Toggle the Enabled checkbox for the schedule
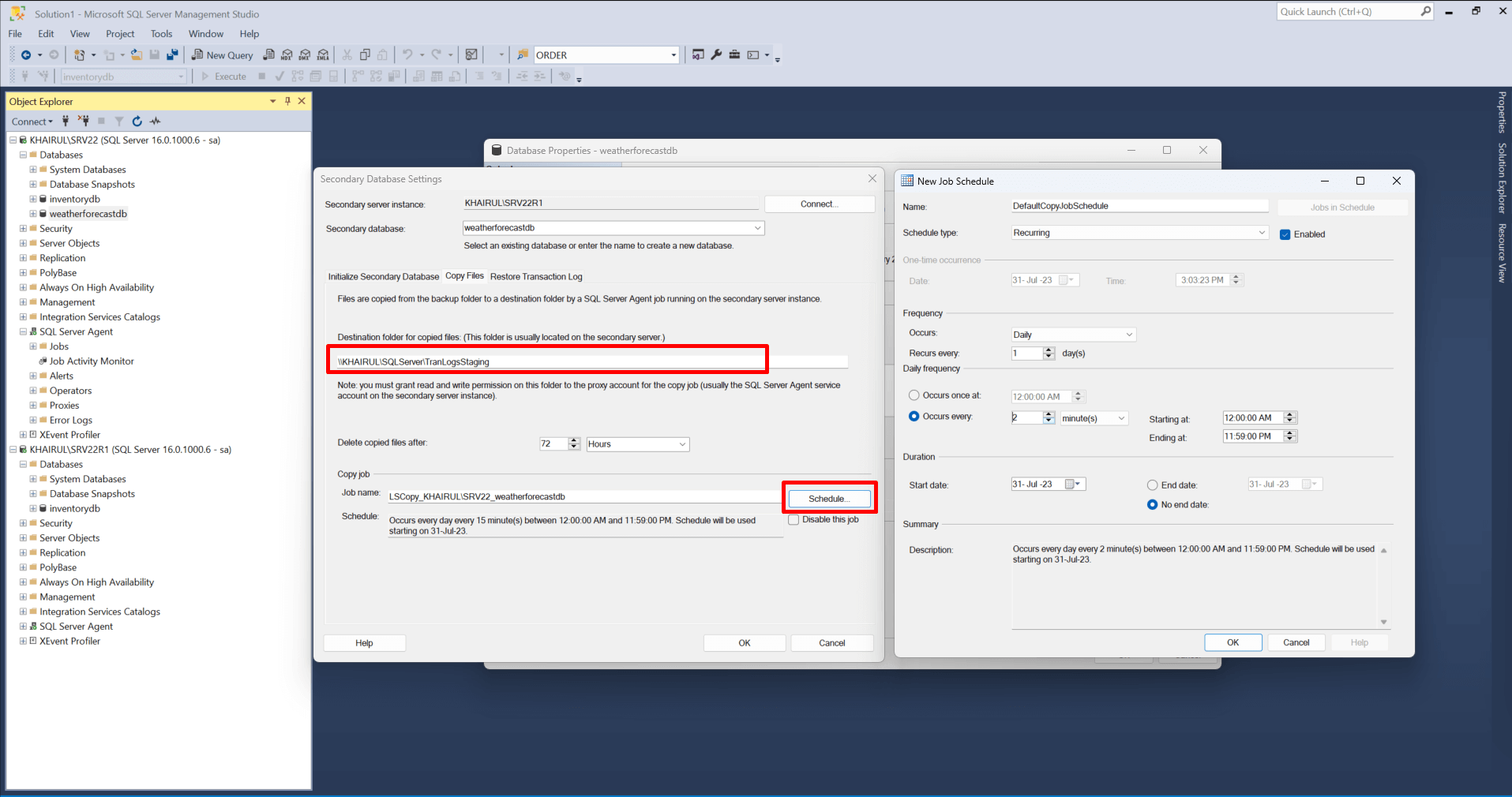The height and width of the screenshot is (797, 1512). click(x=1285, y=234)
